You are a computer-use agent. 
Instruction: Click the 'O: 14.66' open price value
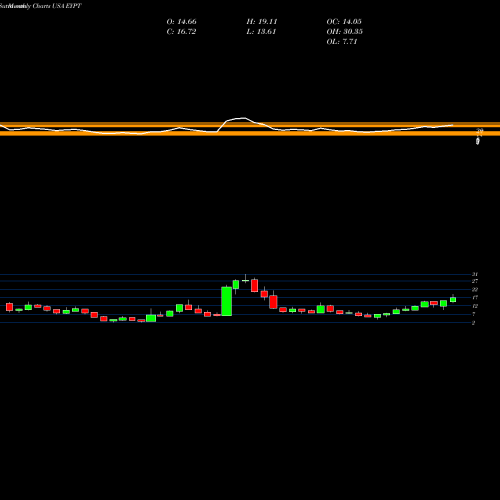[181, 22]
